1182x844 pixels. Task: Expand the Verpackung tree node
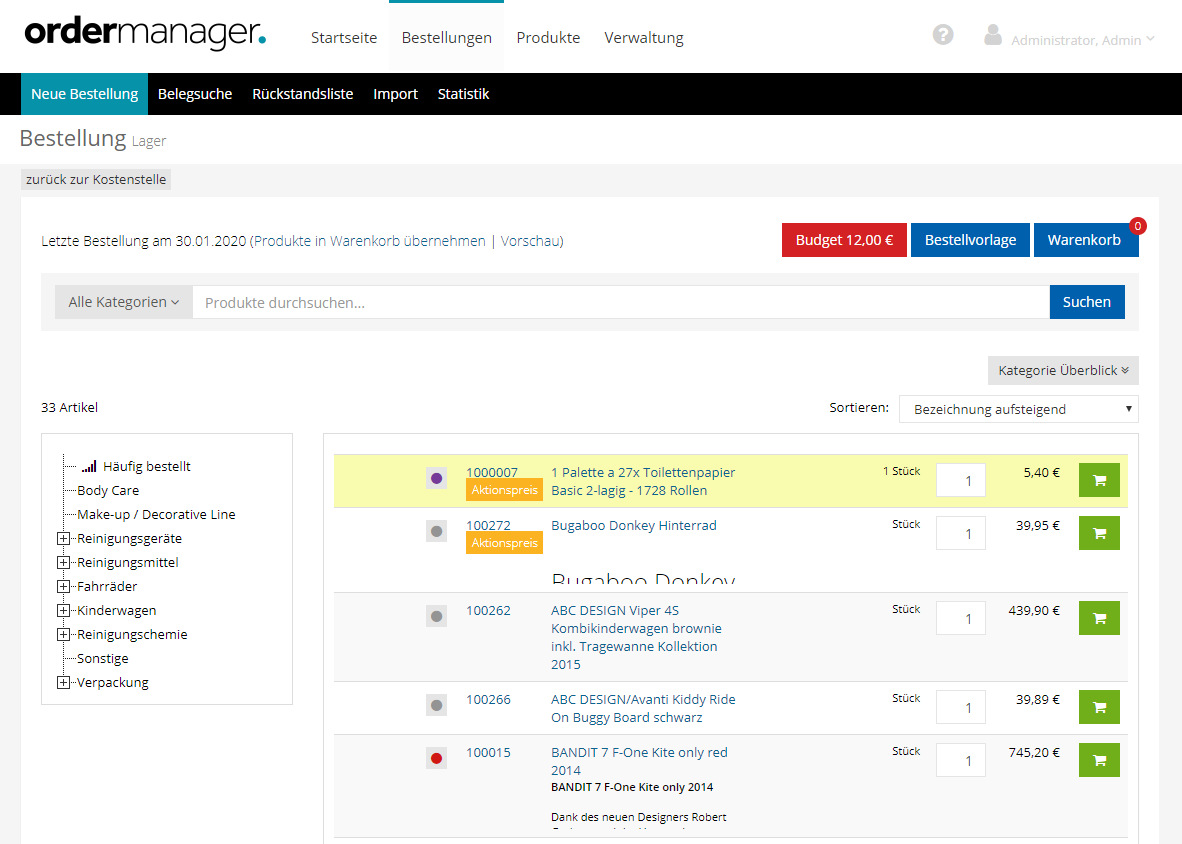pyautogui.click(x=64, y=683)
